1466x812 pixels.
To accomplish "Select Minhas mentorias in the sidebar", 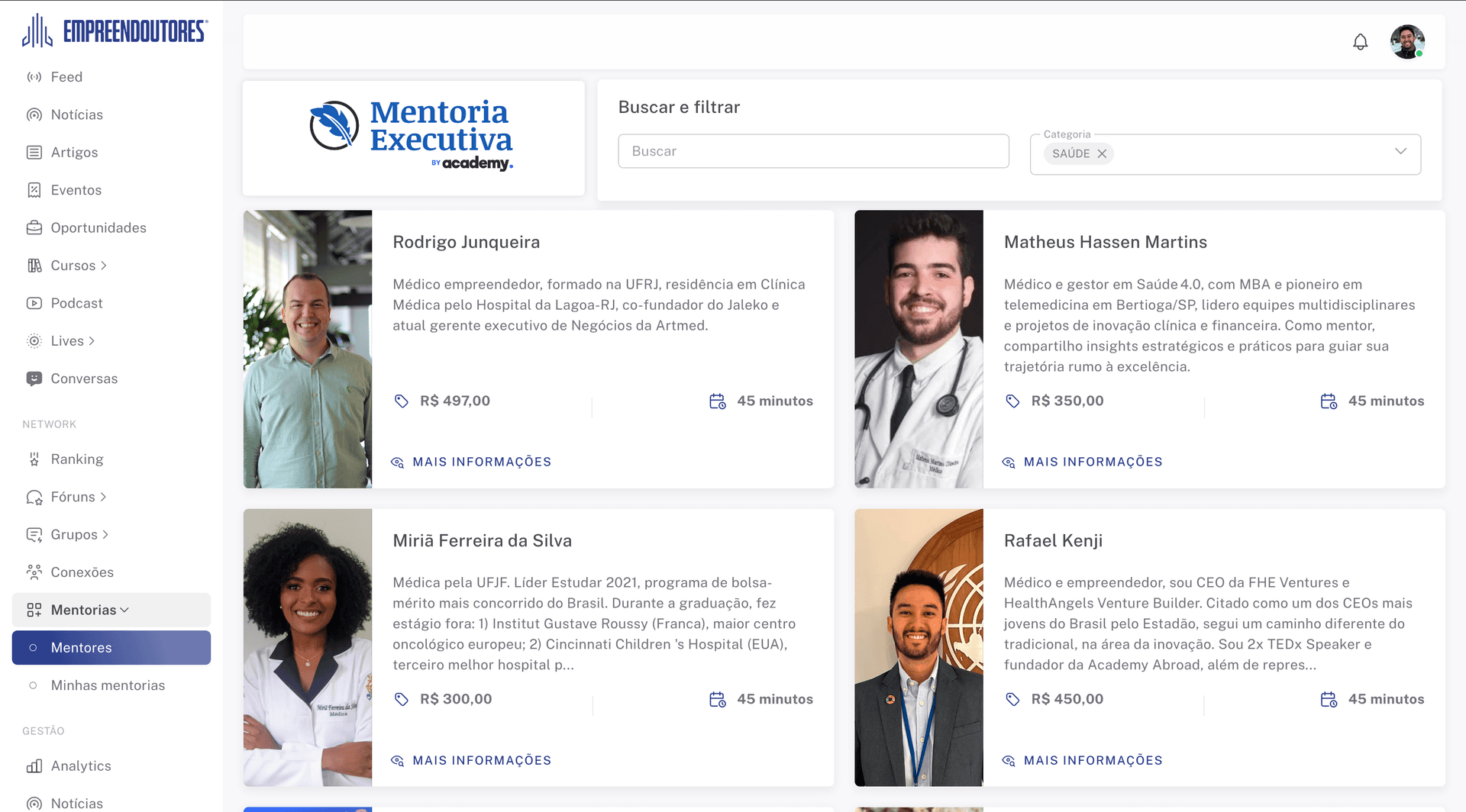I will 108,685.
